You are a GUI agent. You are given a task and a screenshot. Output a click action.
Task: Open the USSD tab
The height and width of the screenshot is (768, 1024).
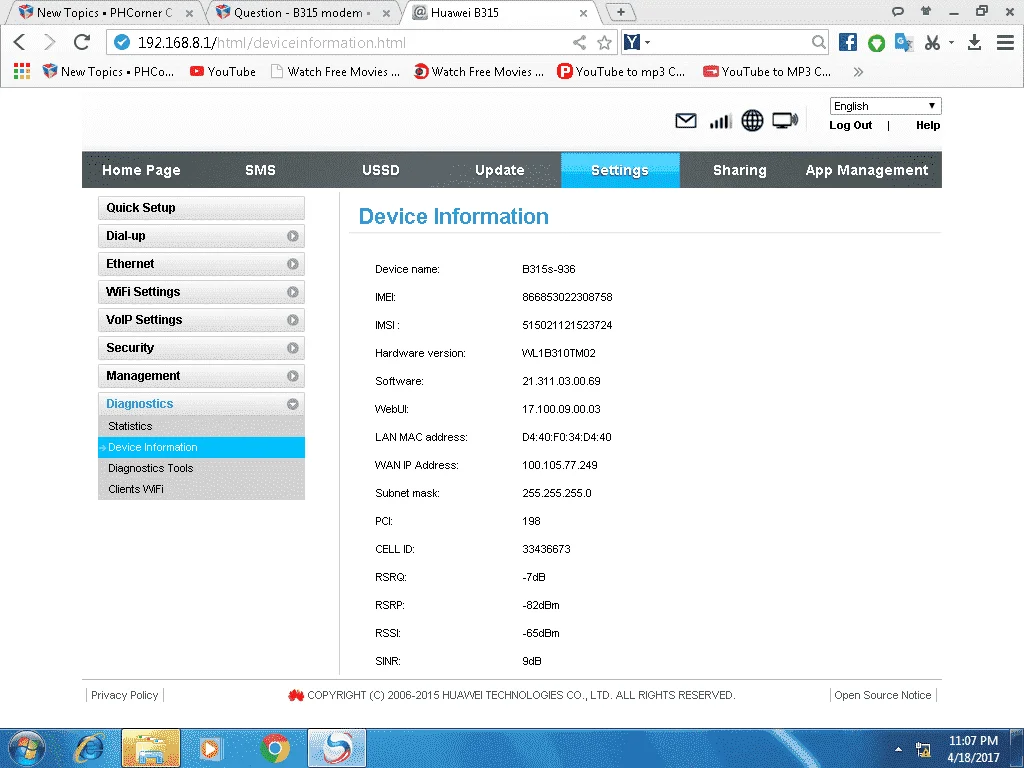point(381,170)
